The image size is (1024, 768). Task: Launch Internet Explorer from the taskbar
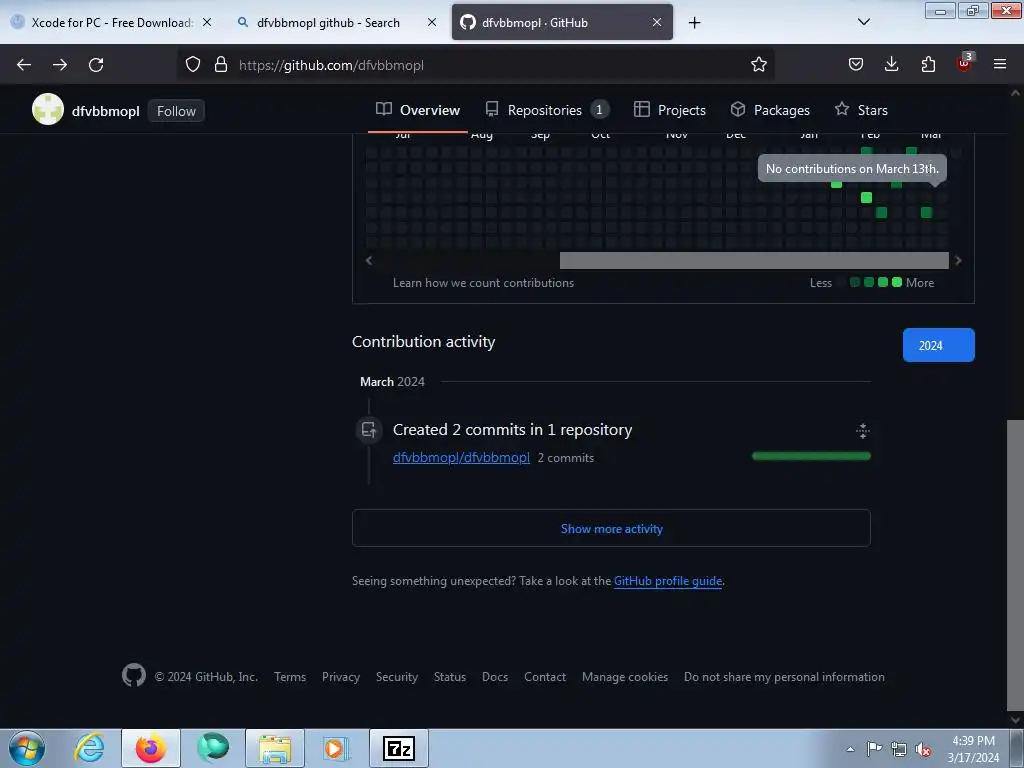pyautogui.click(x=89, y=748)
